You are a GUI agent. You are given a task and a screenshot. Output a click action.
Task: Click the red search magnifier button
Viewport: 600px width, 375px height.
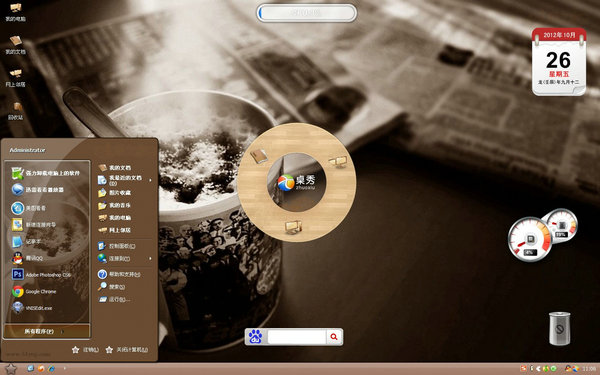(334, 337)
